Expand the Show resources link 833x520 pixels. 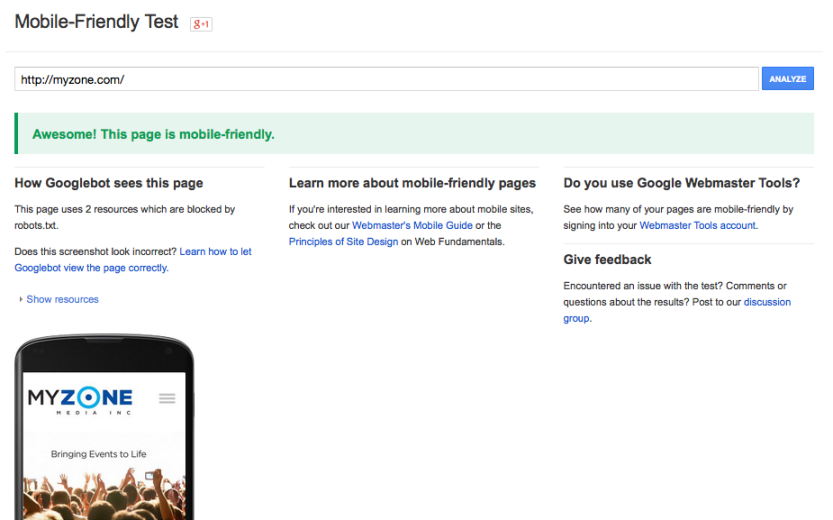(62, 300)
